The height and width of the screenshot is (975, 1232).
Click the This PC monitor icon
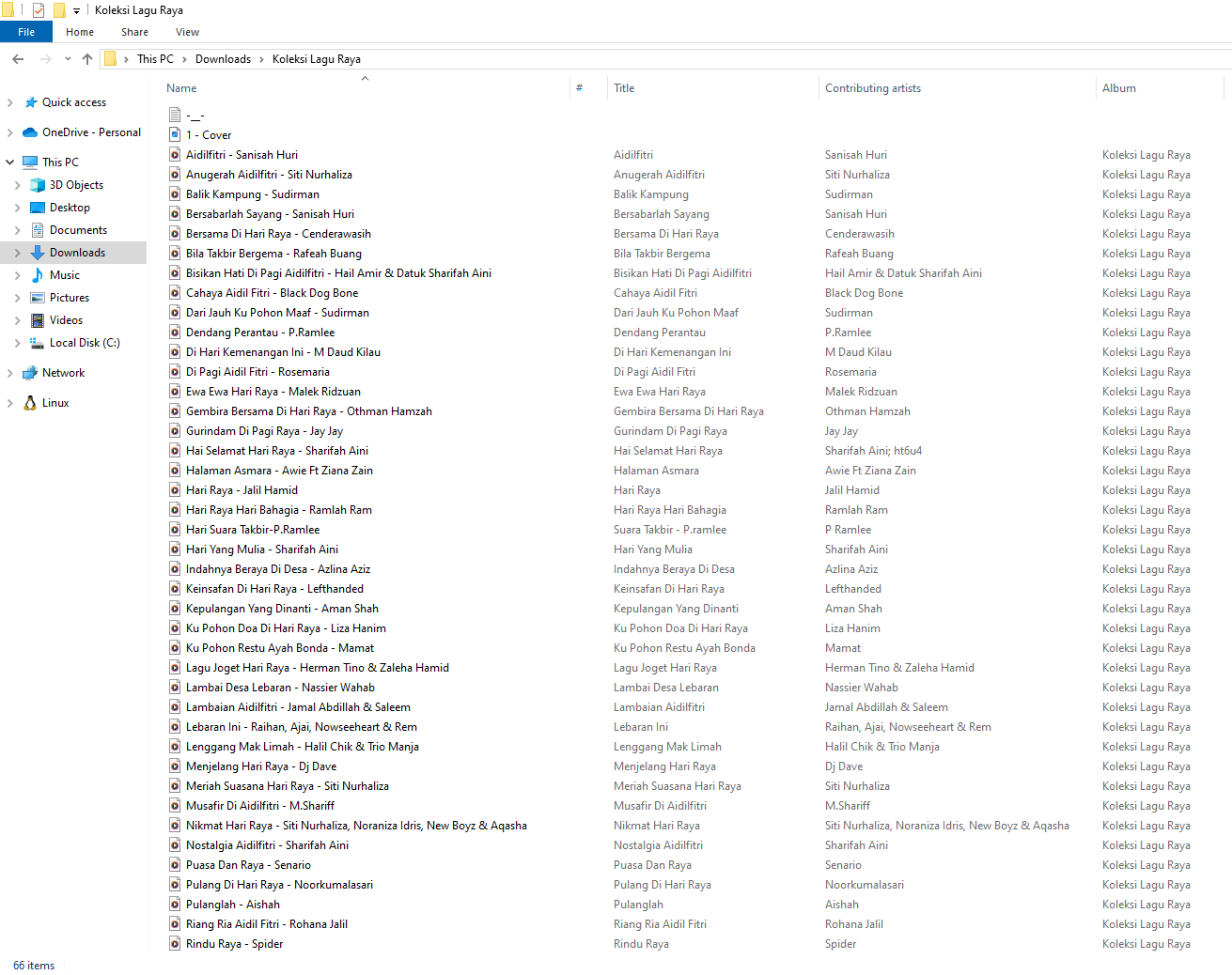click(31, 162)
